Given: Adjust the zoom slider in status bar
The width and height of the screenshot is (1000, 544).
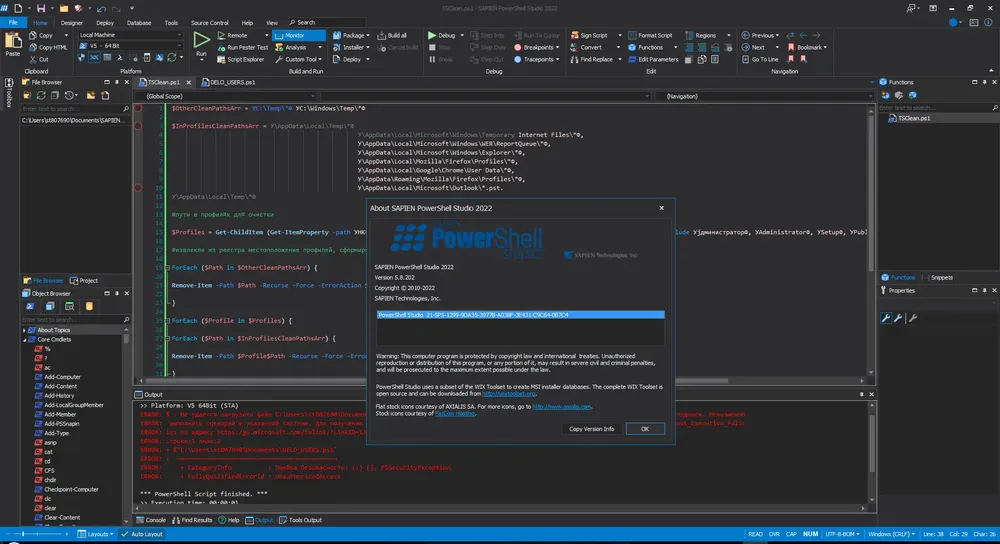Looking at the screenshot, I should pos(38,534).
